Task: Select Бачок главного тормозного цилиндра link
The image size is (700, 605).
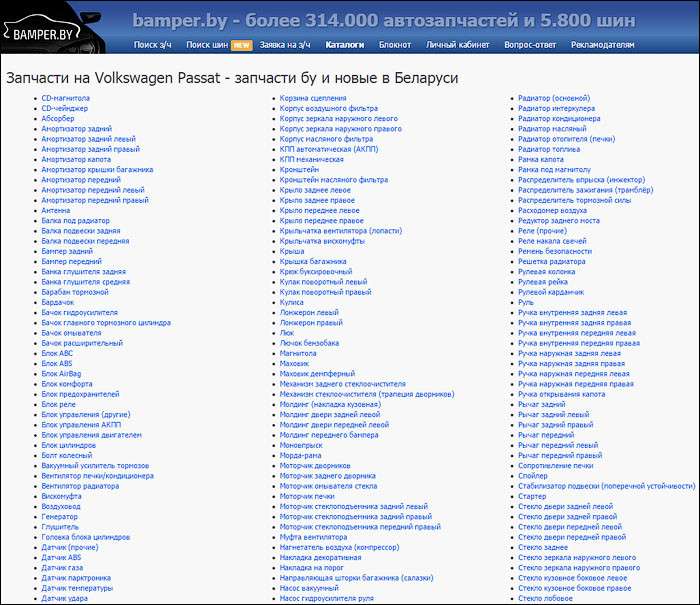Action: pos(106,322)
